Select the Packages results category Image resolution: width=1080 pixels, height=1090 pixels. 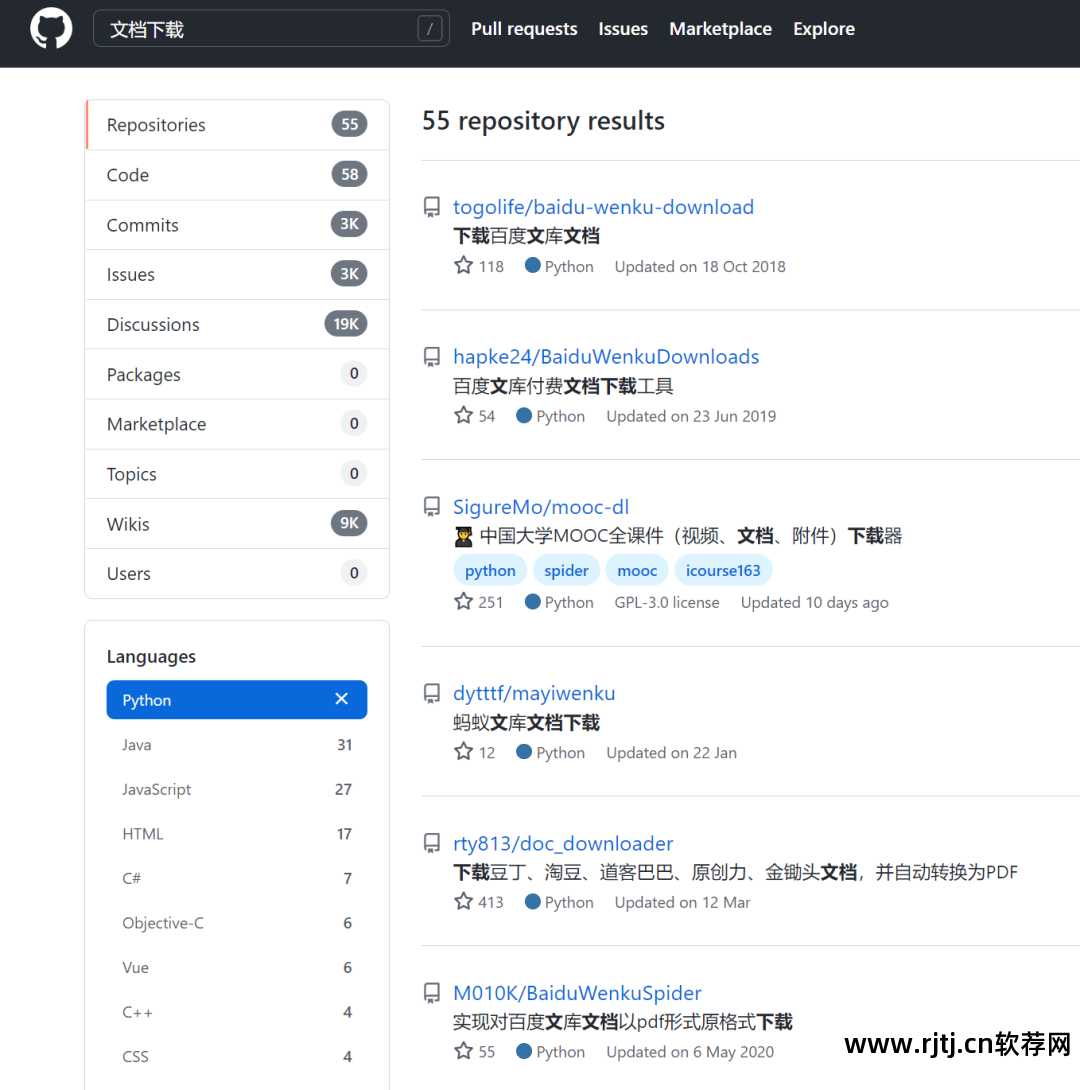point(237,375)
